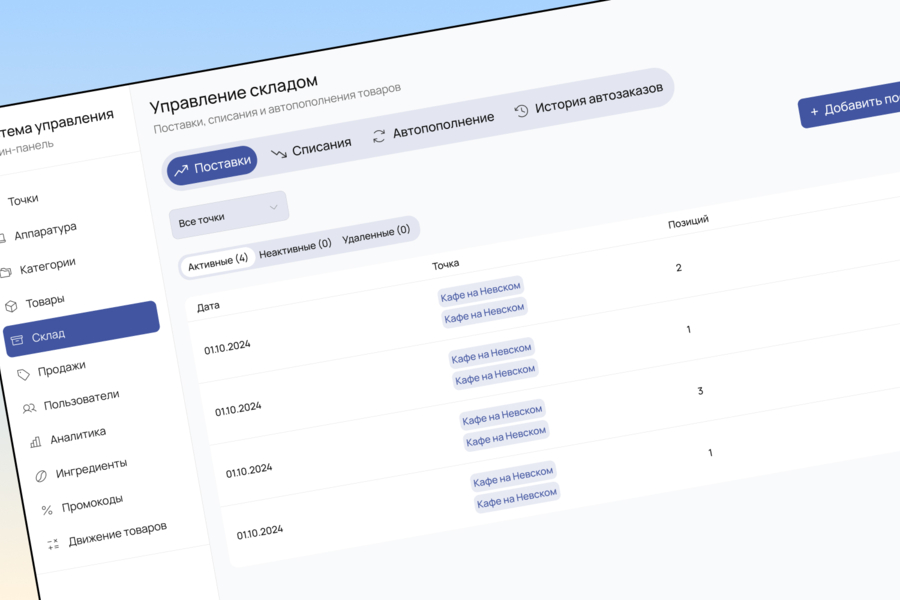Open Склад in the sidebar
Image resolution: width=900 pixels, height=600 pixels.
coord(82,329)
